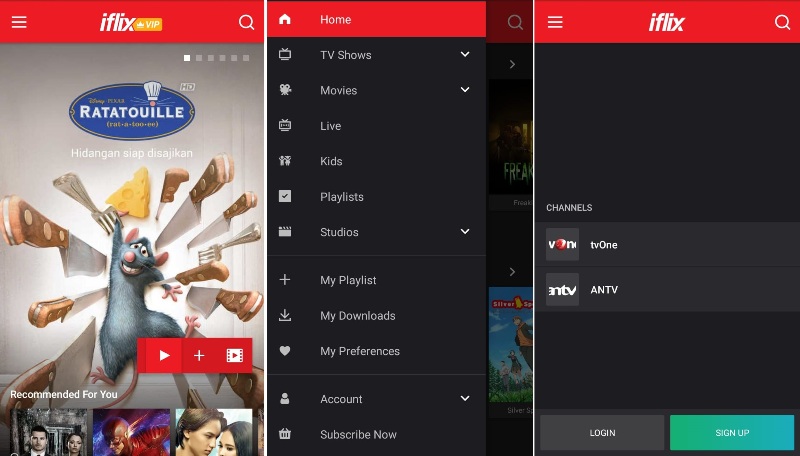
Task: Click the Account person icon
Action: (285, 398)
